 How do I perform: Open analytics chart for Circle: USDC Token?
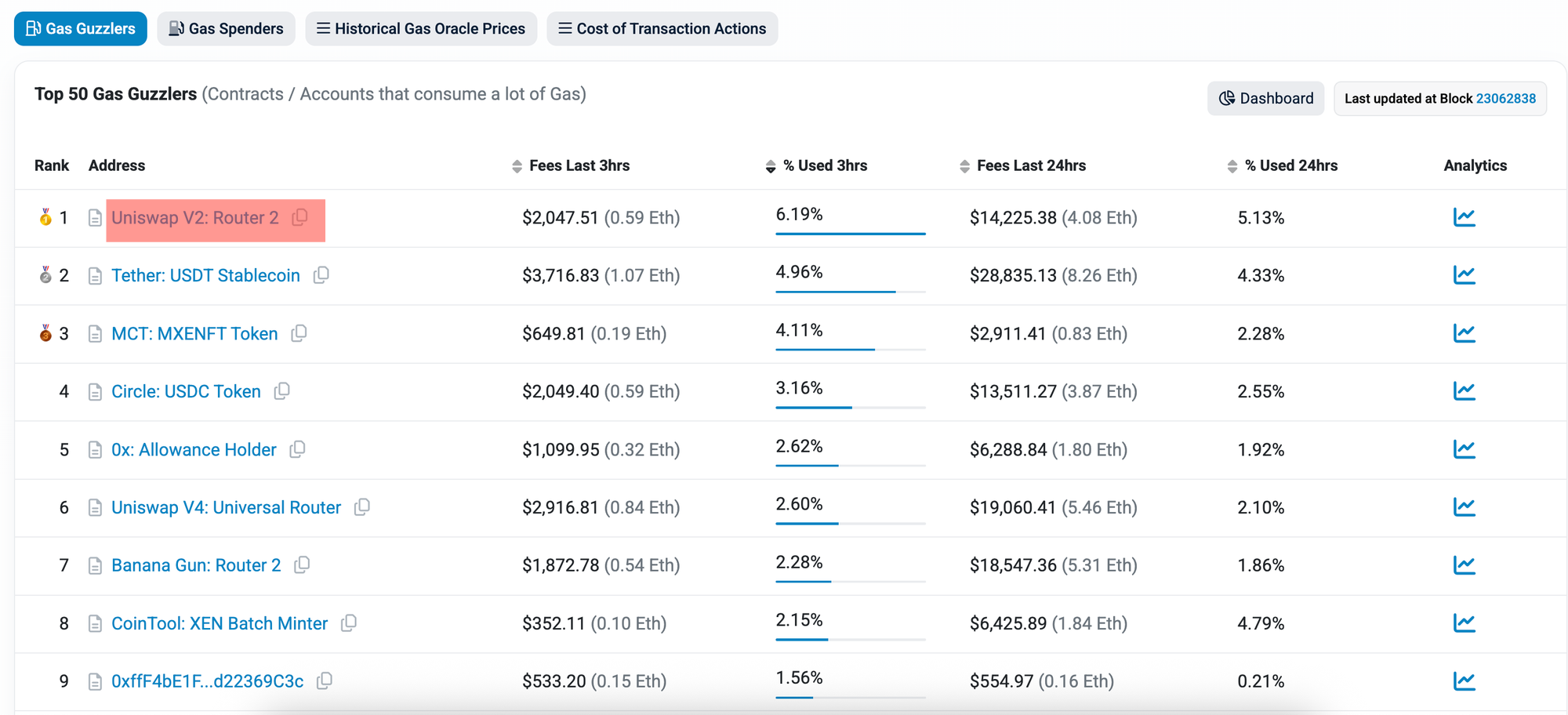pyautogui.click(x=1464, y=391)
